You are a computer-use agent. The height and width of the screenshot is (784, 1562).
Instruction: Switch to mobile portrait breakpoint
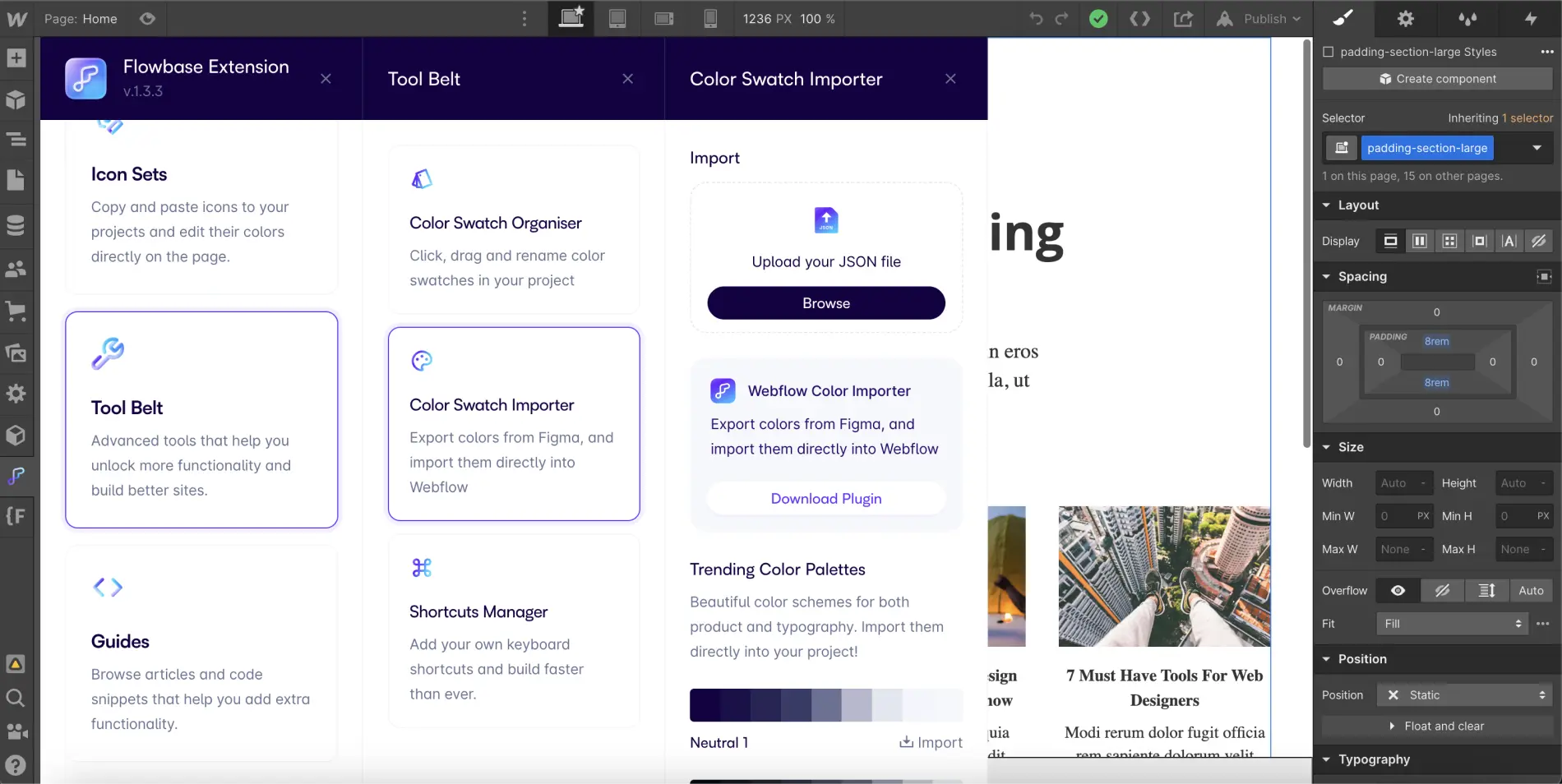click(x=710, y=19)
